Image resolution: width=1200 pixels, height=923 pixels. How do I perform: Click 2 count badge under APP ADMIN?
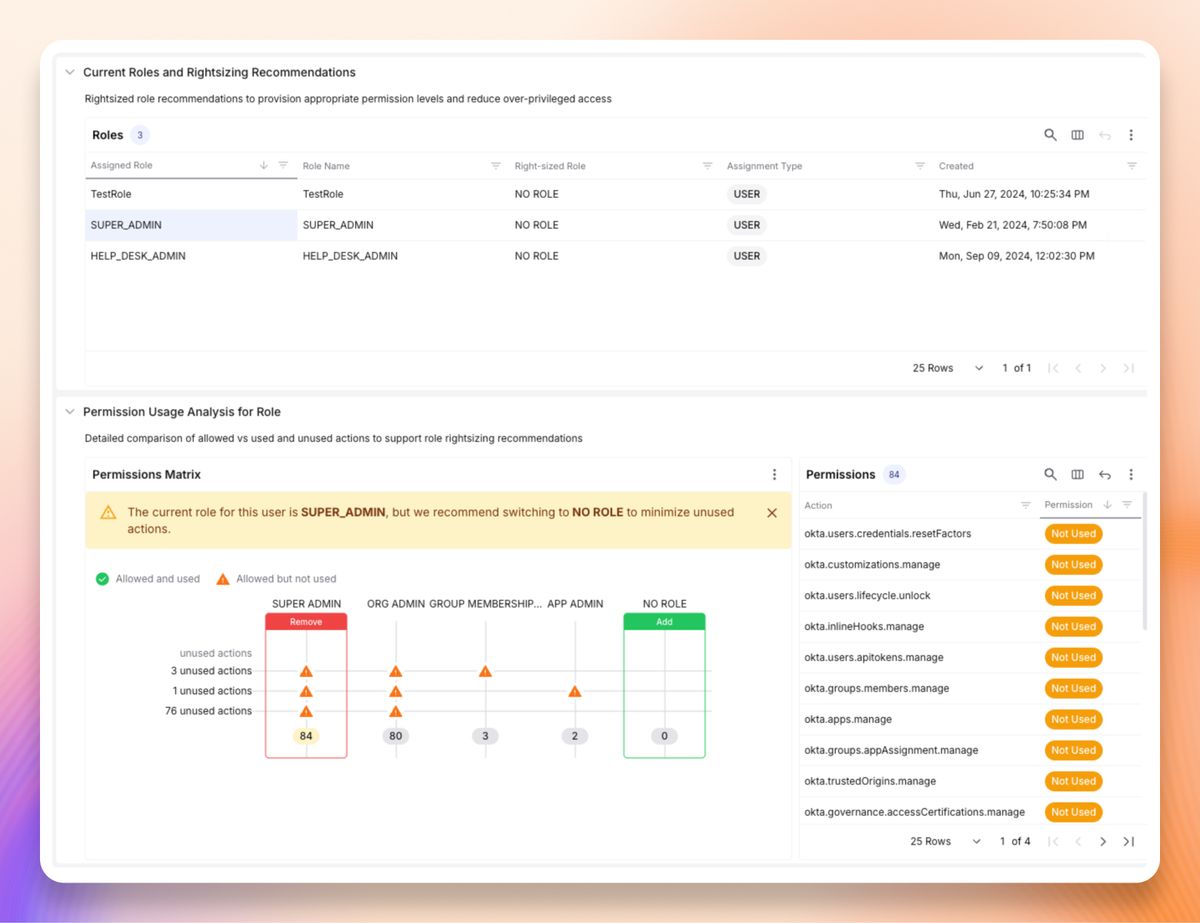(575, 736)
